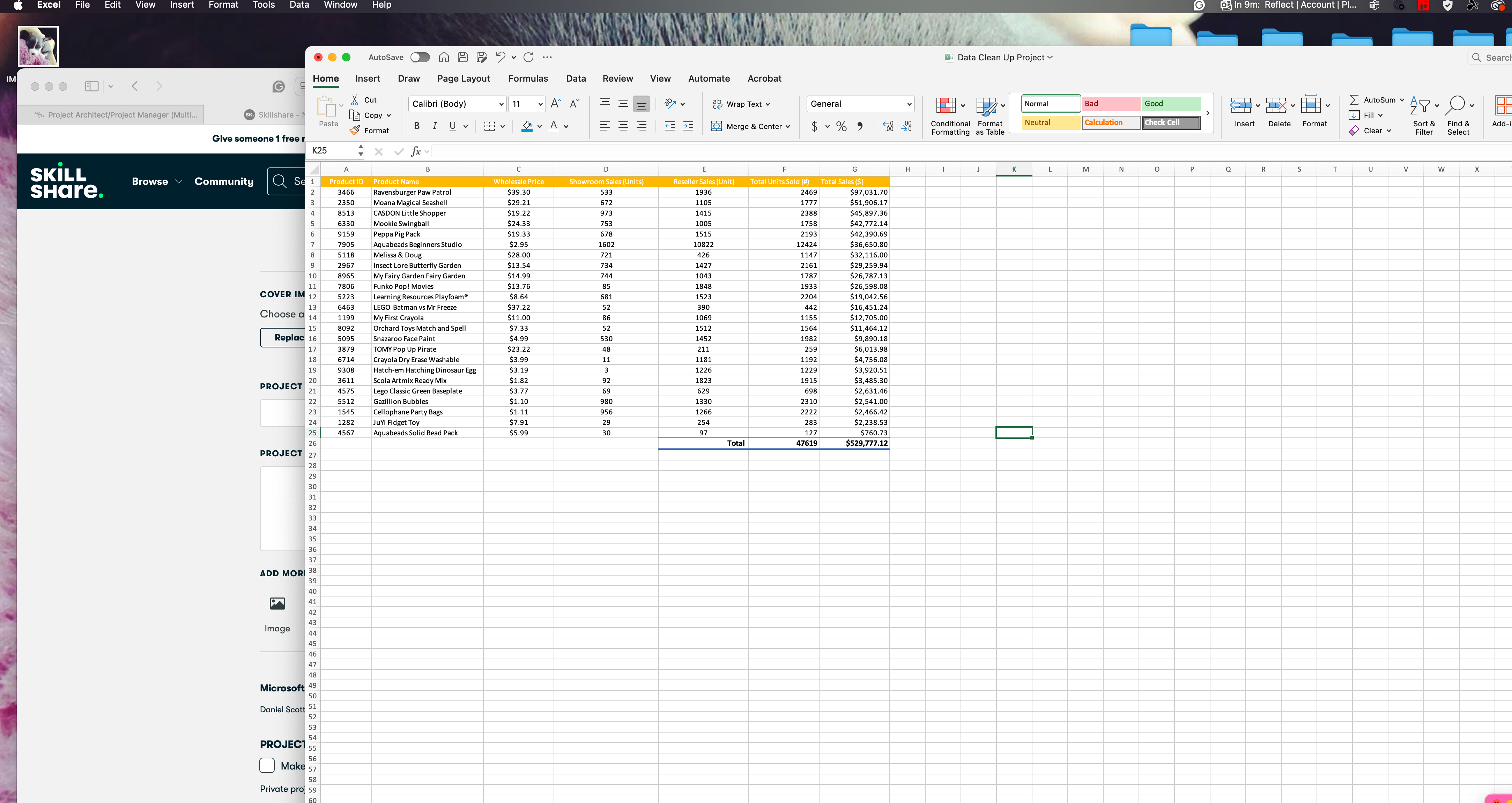Expand the cell styles gallery arrow
Viewport: 1512px width, 803px height.
[1207, 113]
